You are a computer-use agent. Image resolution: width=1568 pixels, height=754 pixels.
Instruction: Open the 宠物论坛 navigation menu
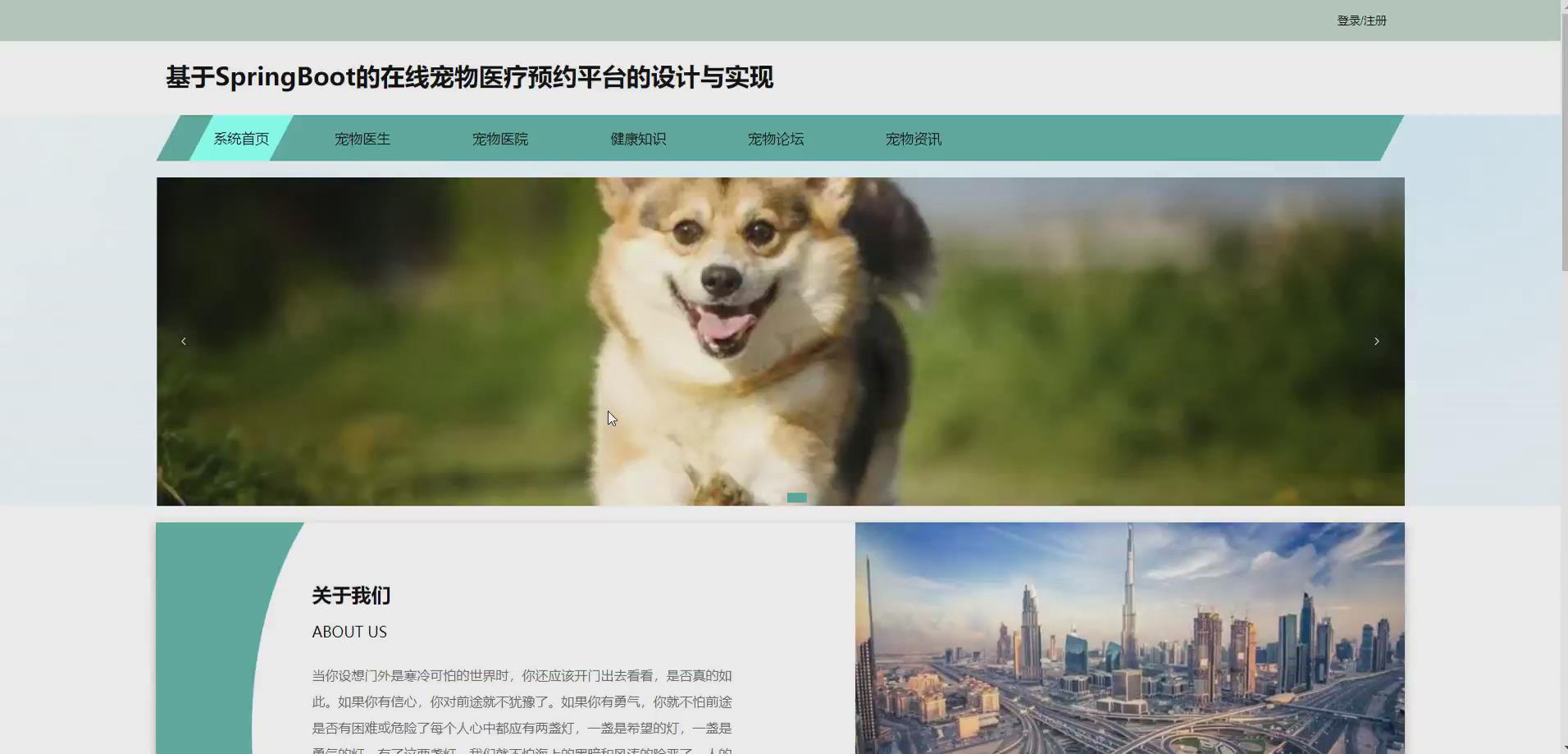775,139
